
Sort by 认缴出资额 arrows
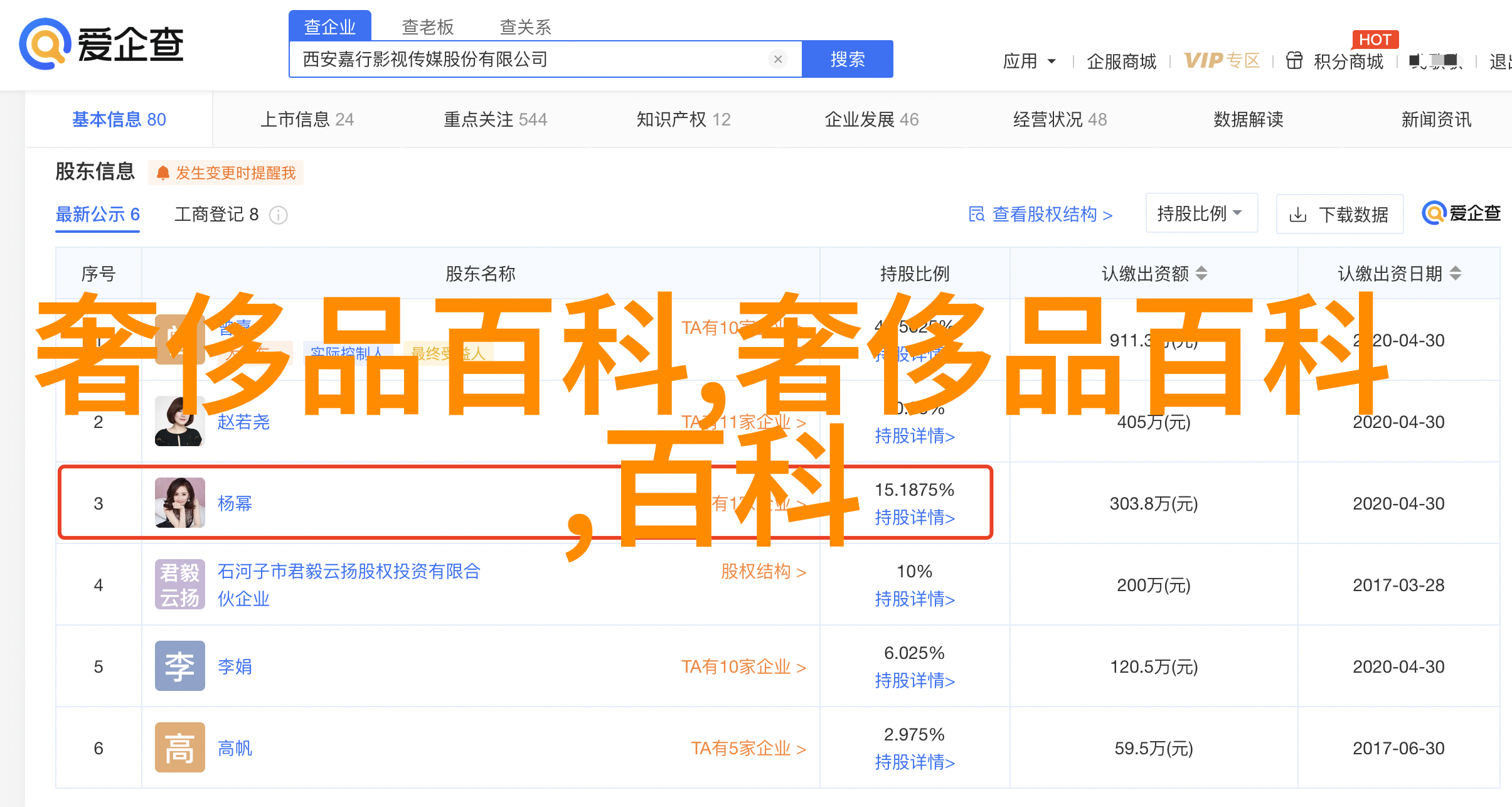tap(1201, 274)
